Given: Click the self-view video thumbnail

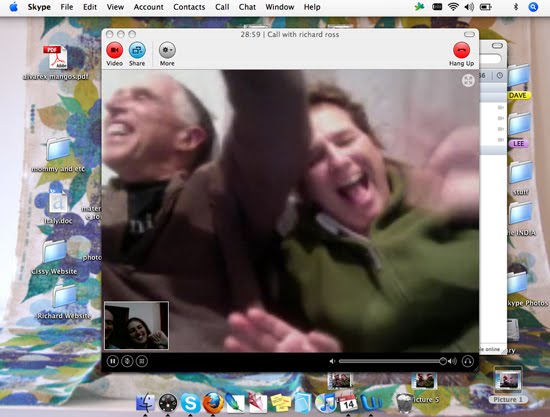Looking at the screenshot, I should click(136, 325).
